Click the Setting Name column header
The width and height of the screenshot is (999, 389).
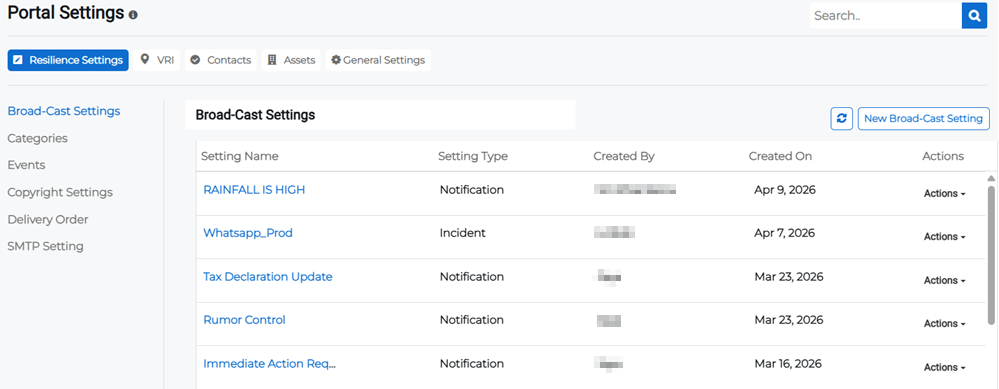click(x=240, y=156)
